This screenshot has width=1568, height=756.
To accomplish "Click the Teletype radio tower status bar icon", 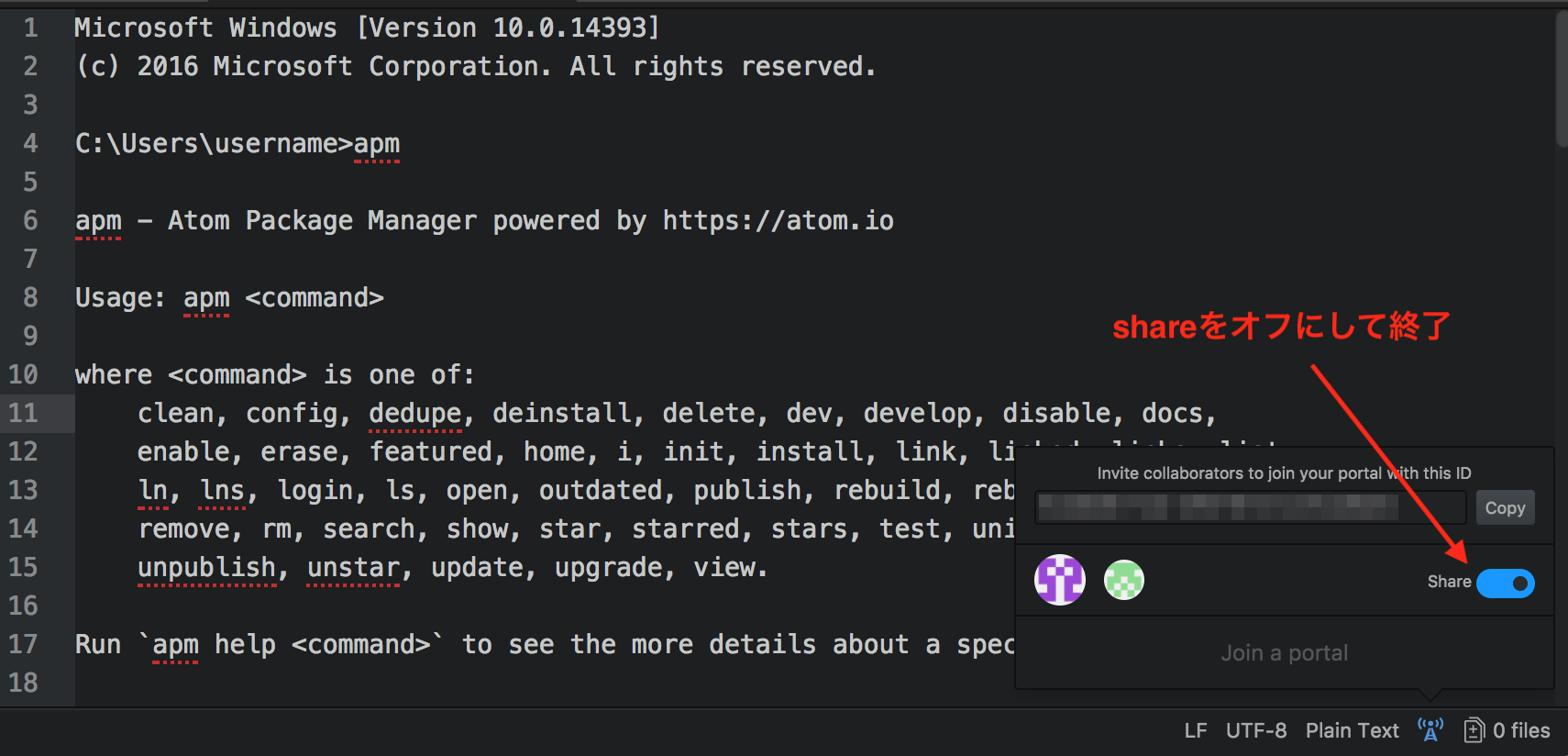I will (1430, 730).
